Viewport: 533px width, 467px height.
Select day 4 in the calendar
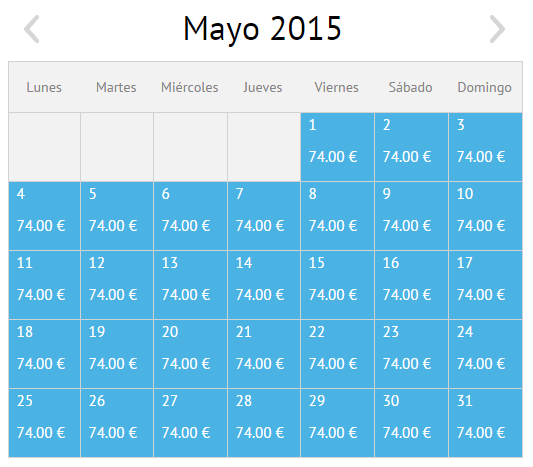coord(45,216)
